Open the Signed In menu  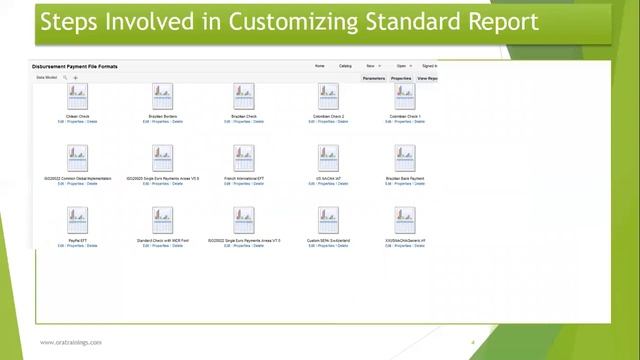(x=429, y=66)
